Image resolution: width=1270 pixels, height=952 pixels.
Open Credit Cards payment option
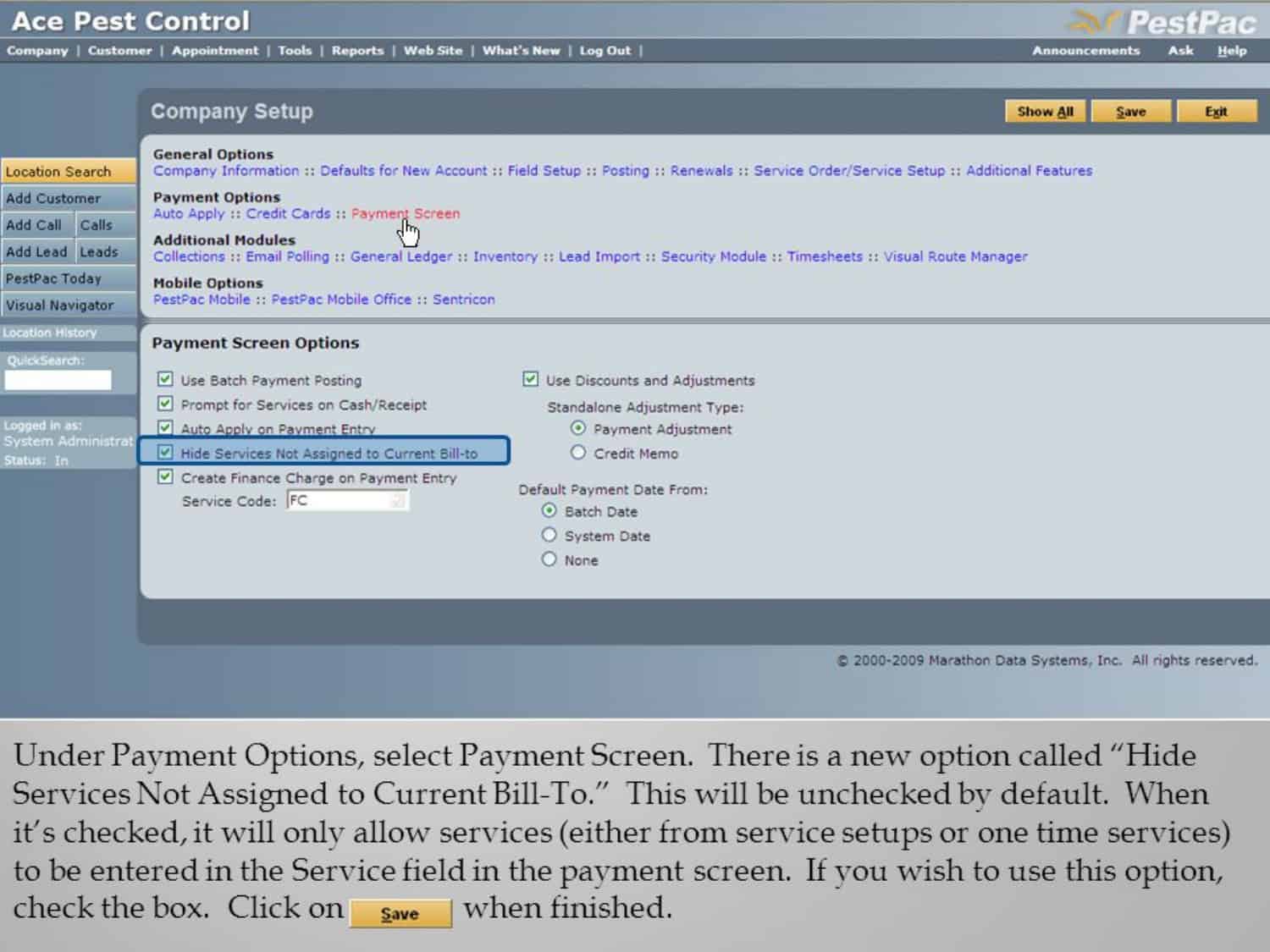point(288,214)
